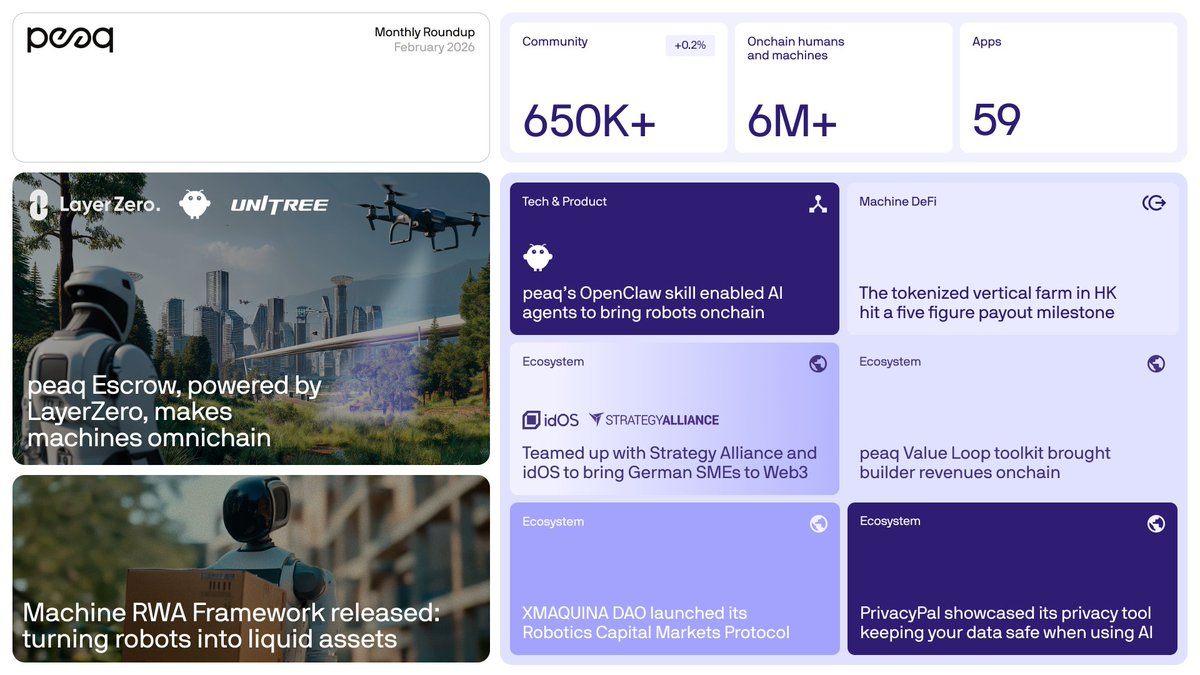Click the robot mascot icon in OpenClaw card

538,257
